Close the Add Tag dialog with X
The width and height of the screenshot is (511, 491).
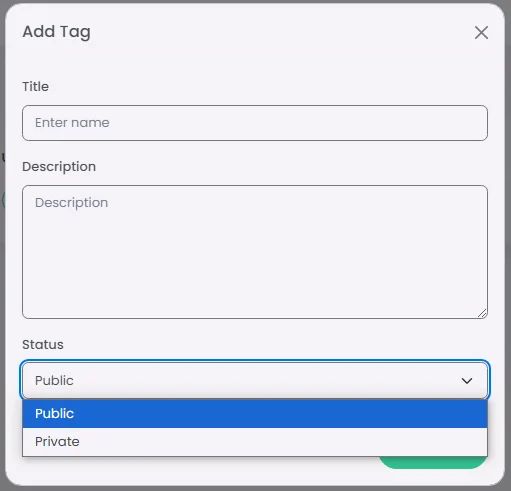pyautogui.click(x=481, y=33)
